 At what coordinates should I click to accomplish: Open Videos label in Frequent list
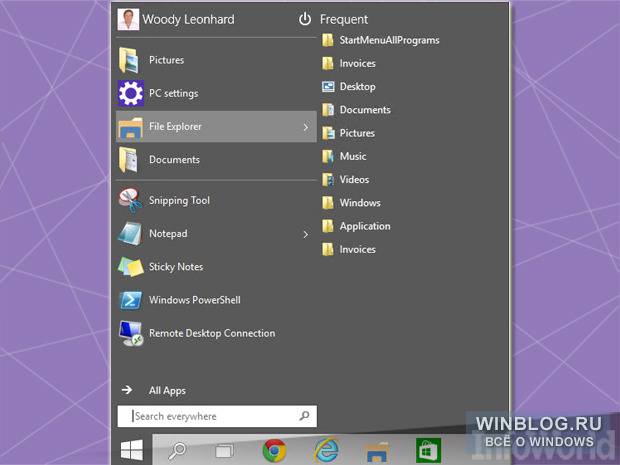(x=354, y=180)
